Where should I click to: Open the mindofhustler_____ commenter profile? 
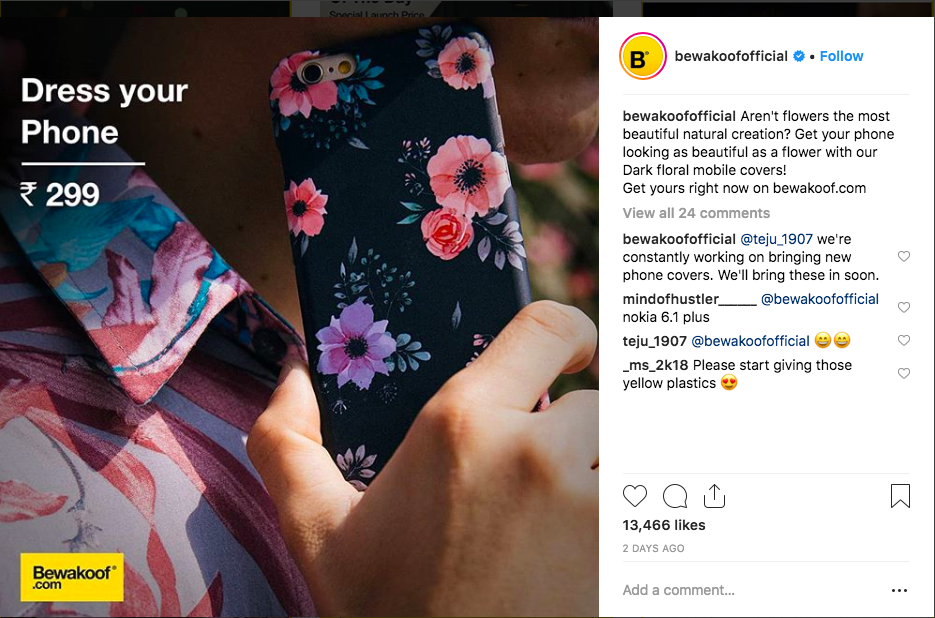tap(689, 299)
